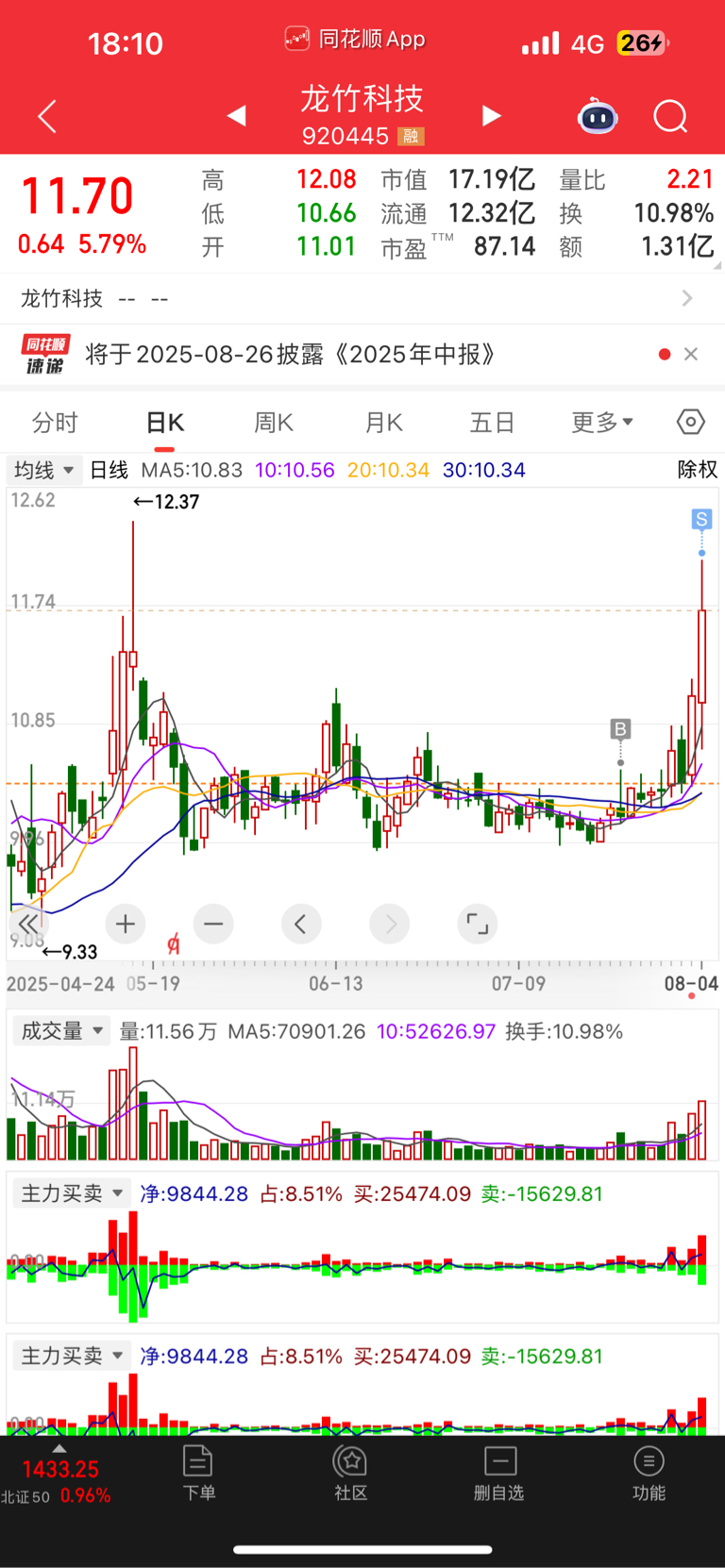The width and height of the screenshot is (725, 1568).
Task: Tap 08-04 date on axis
Action: pos(691,984)
